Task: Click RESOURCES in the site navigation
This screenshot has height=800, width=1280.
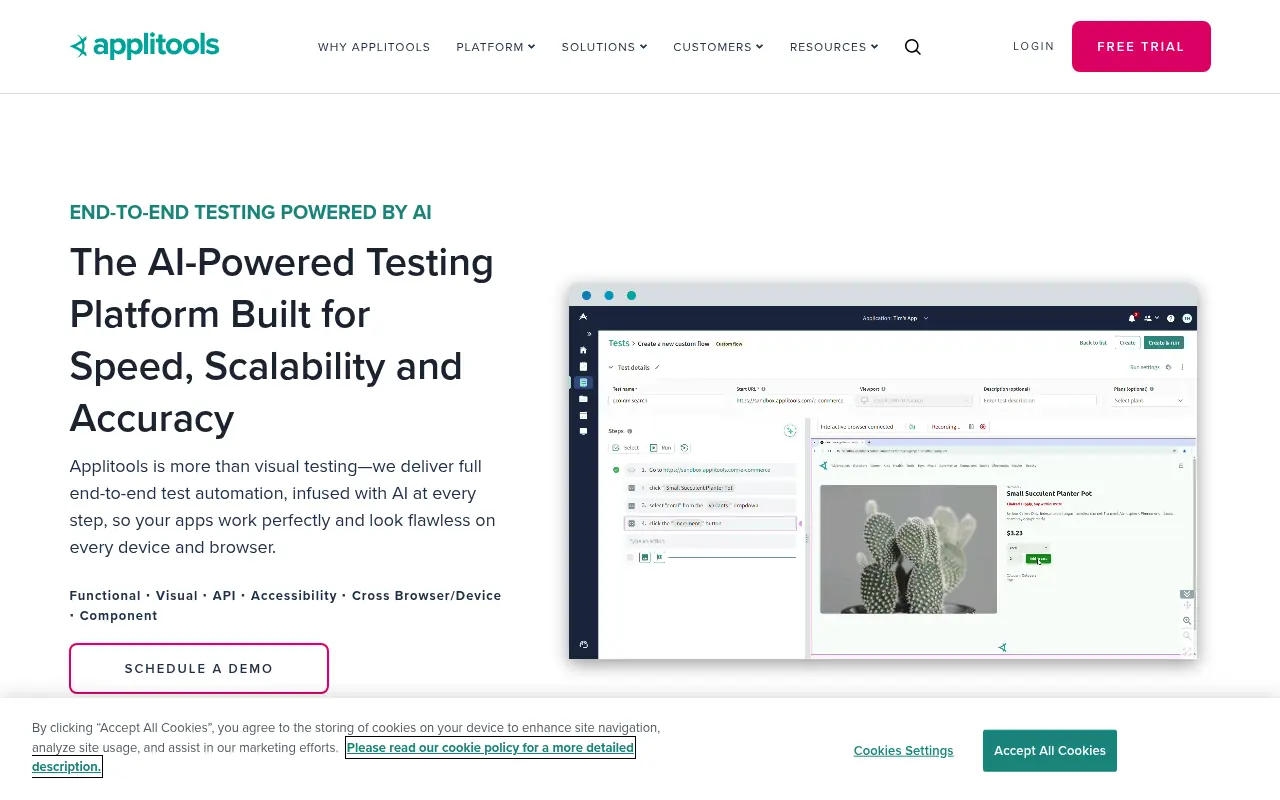Action: coord(828,46)
